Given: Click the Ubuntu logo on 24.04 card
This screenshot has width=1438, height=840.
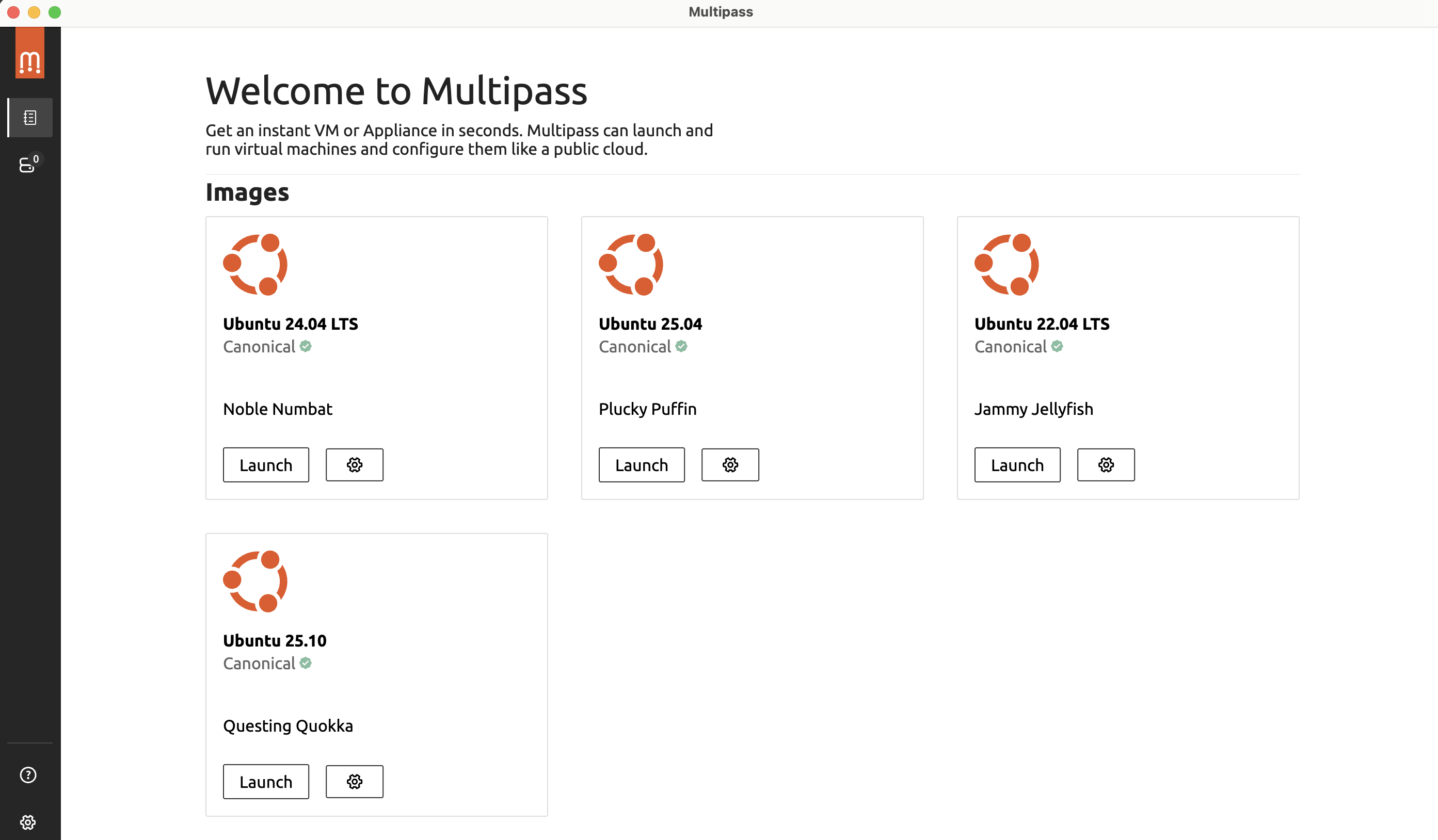Looking at the screenshot, I should [255, 265].
